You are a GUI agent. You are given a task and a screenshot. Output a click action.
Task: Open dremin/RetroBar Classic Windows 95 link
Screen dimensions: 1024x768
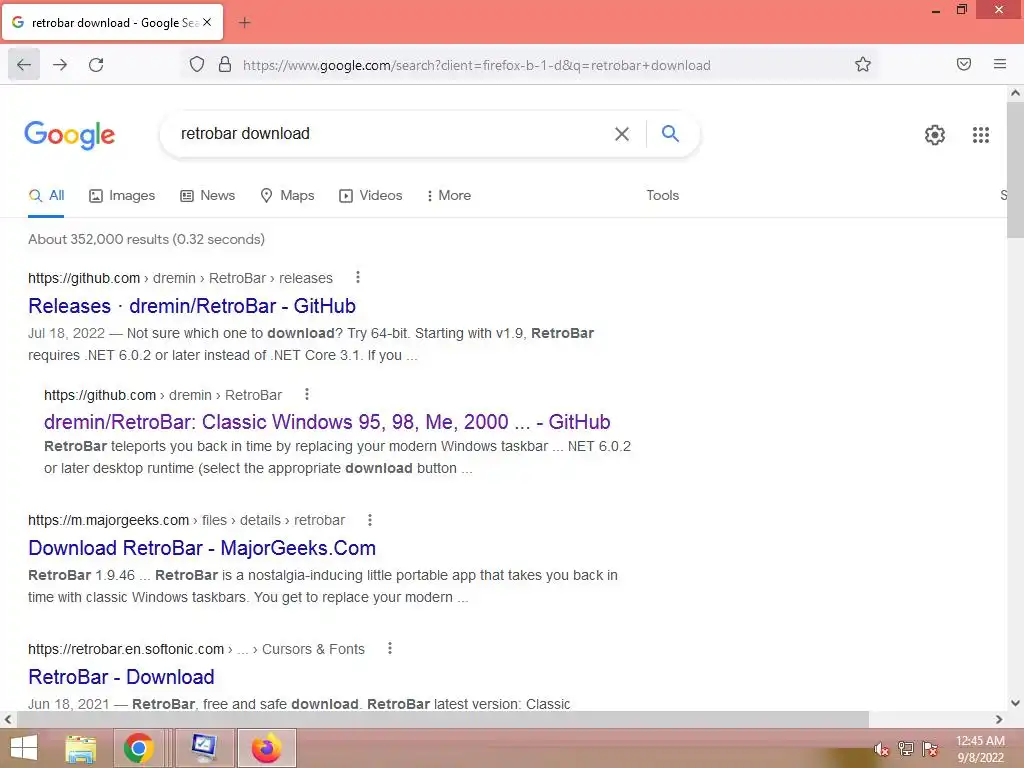(327, 422)
